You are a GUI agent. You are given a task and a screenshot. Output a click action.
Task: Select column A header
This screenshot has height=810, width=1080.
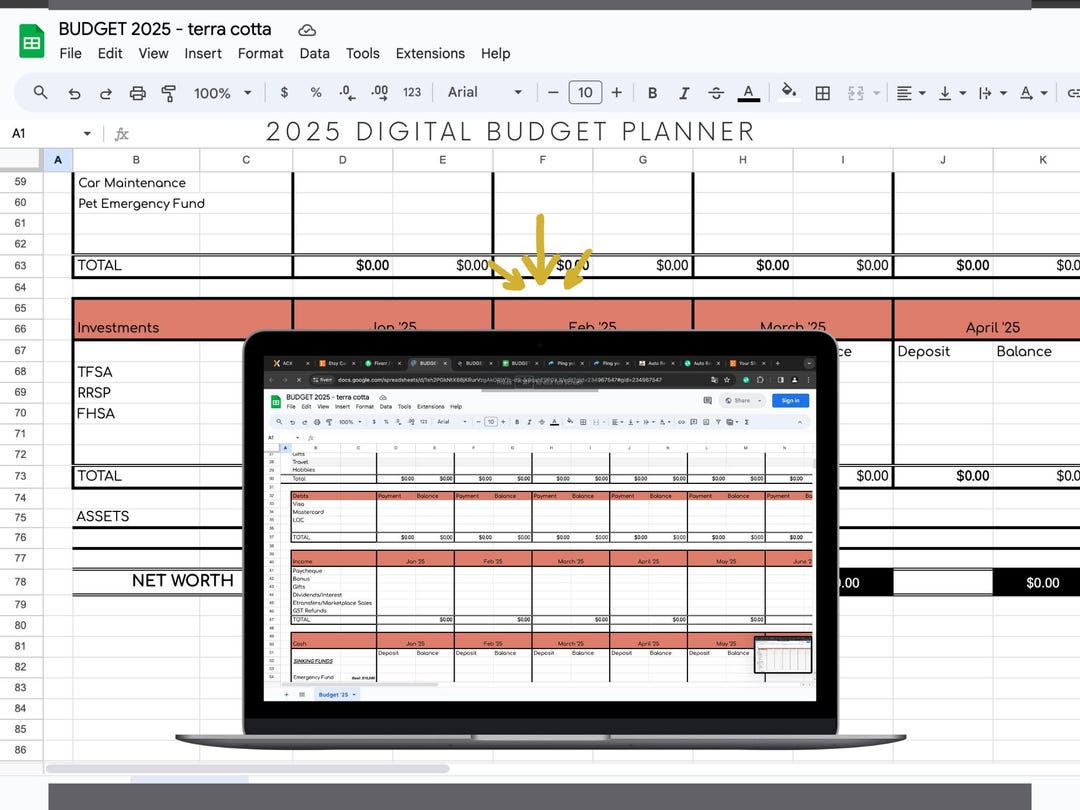tap(58, 160)
